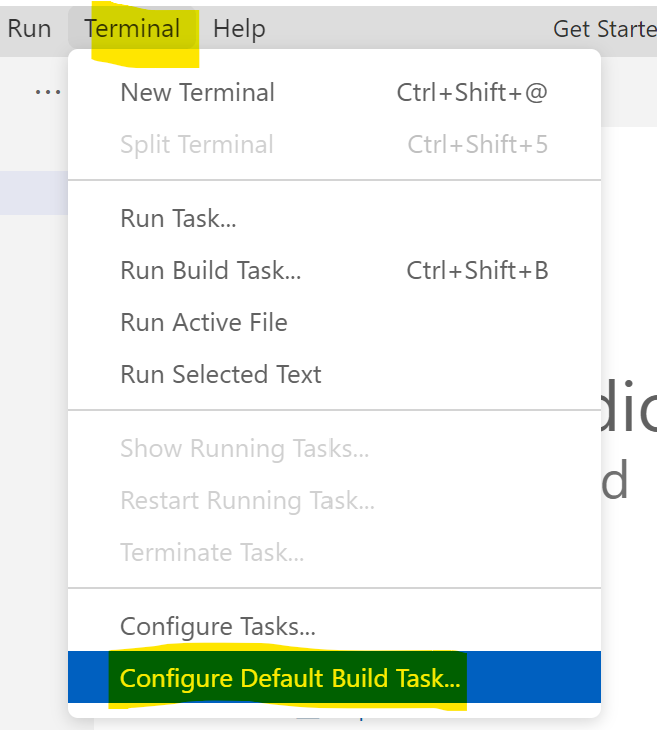Choose Run Selected Text
Image resolution: width=658 pixels, height=730 pixels.
pyautogui.click(x=220, y=374)
